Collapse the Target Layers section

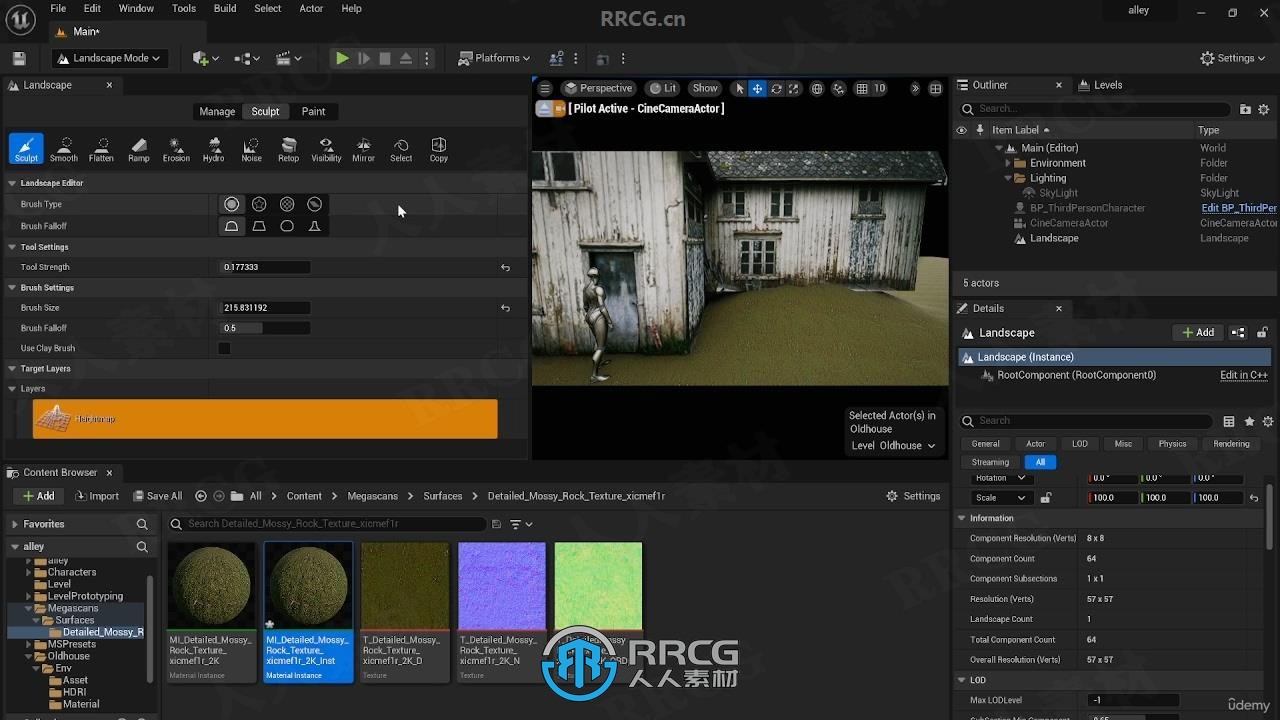click(x=13, y=369)
